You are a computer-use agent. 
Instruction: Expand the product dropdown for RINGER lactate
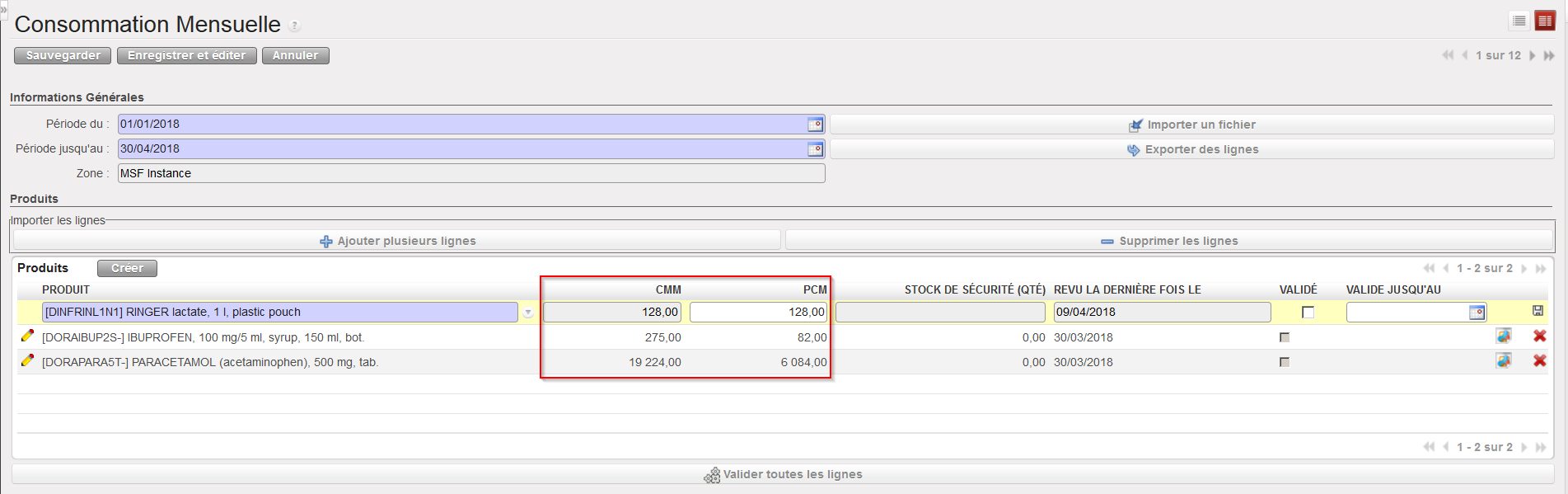click(528, 313)
